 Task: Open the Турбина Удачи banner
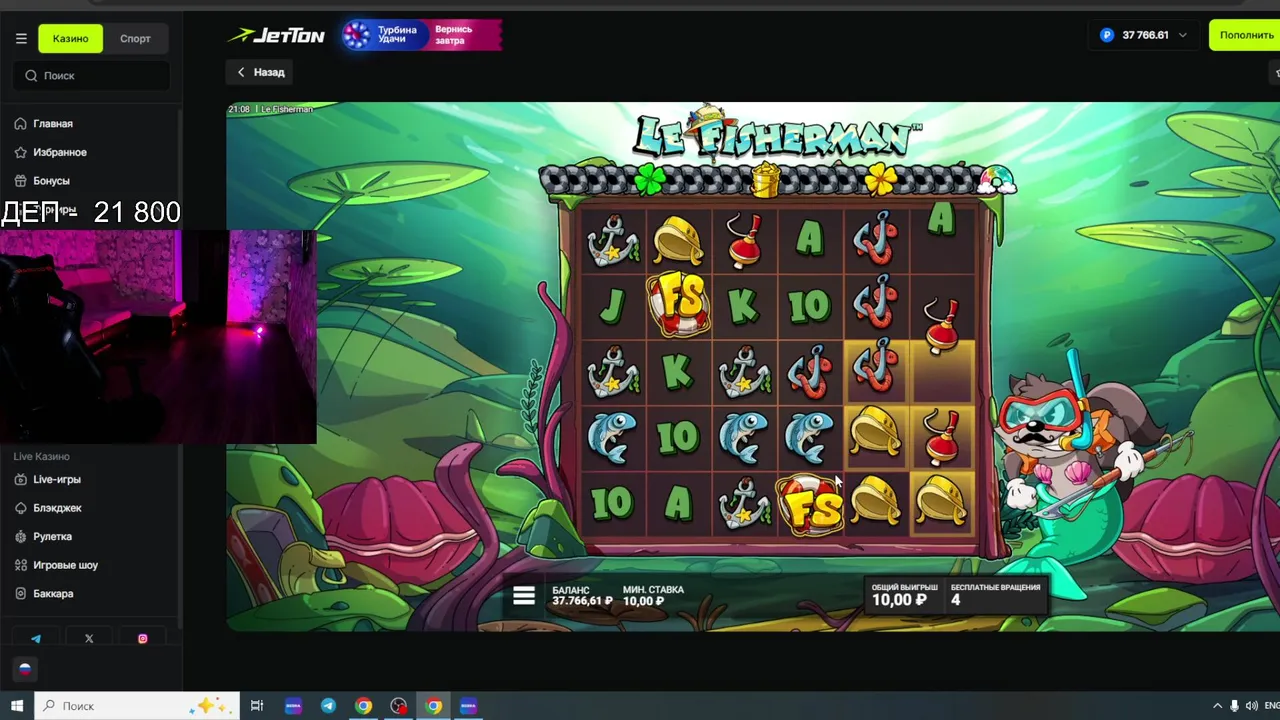pyautogui.click(x=422, y=35)
